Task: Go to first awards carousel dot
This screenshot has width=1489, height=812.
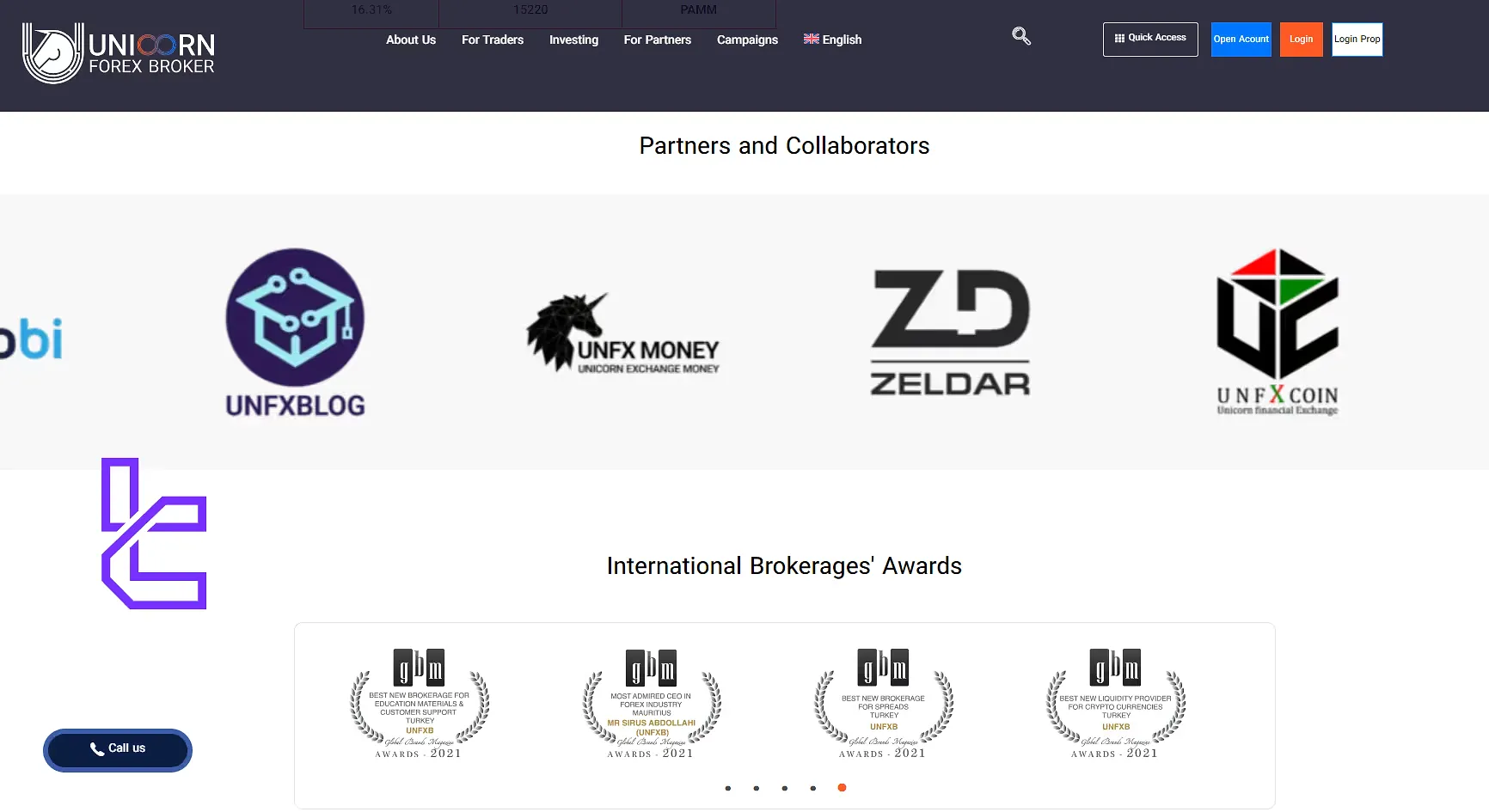Action: pos(728,788)
